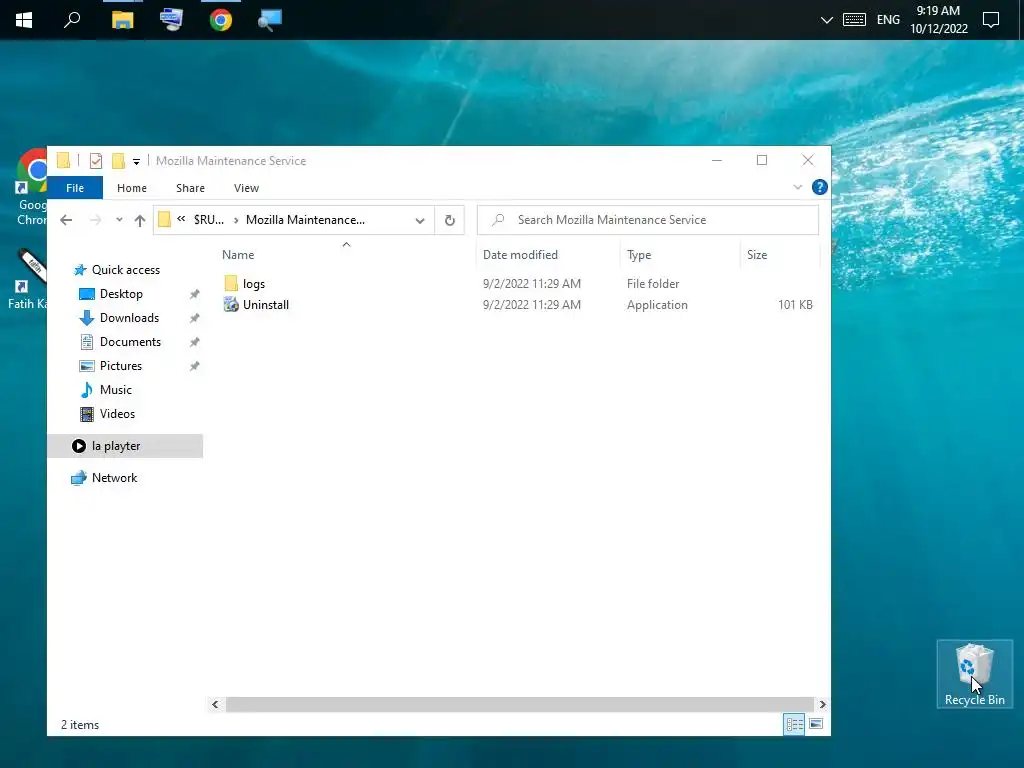
Task: Open the recent locations dropdown
Action: pos(119,220)
